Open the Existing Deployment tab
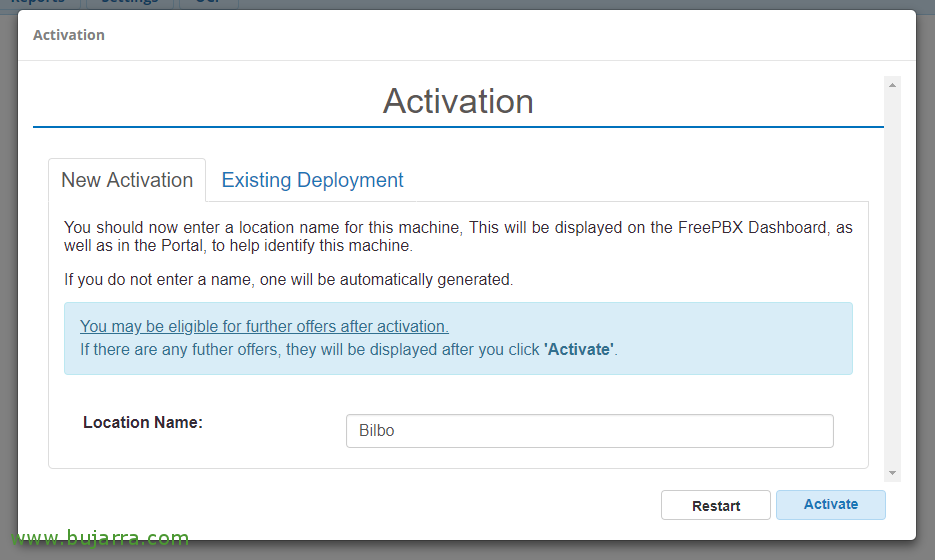This screenshot has width=935, height=560. [x=312, y=180]
